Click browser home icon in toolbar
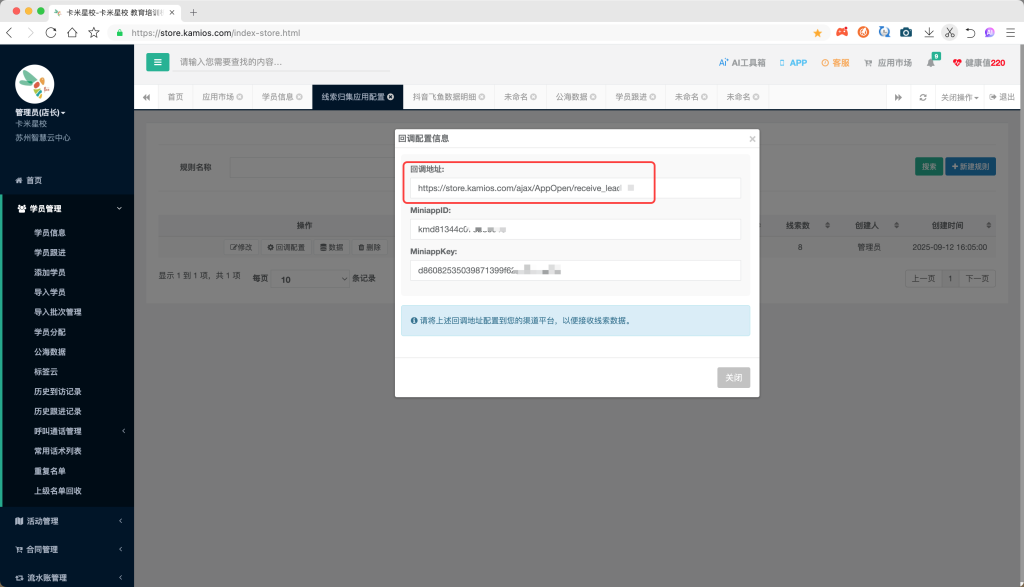 point(72,33)
